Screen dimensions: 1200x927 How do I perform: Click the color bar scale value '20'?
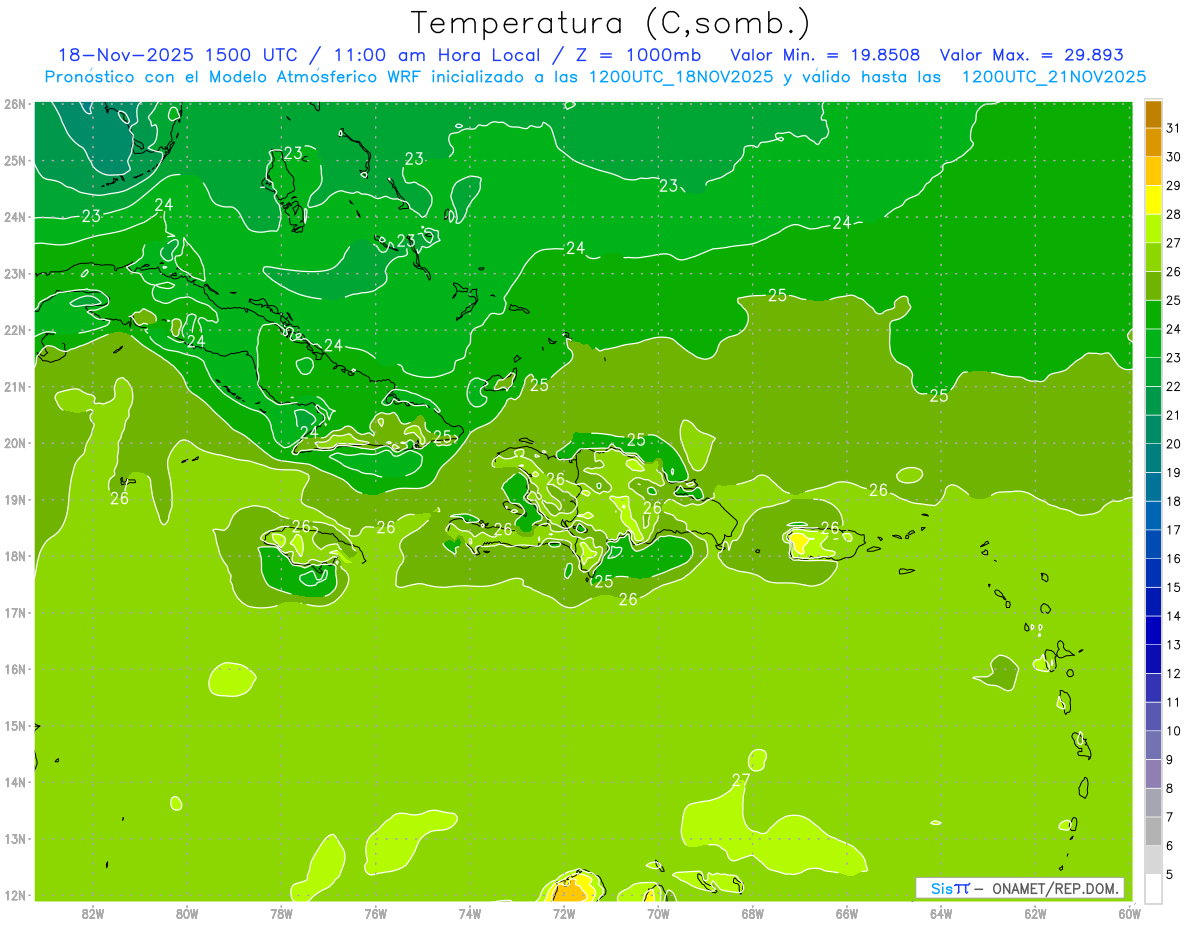(1173, 444)
